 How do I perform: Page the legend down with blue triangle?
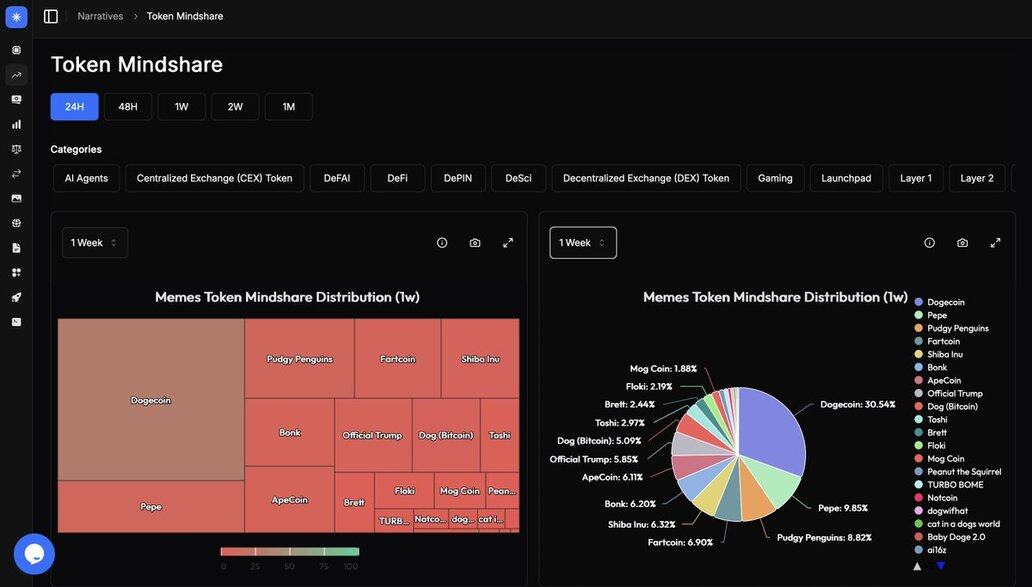click(x=941, y=566)
